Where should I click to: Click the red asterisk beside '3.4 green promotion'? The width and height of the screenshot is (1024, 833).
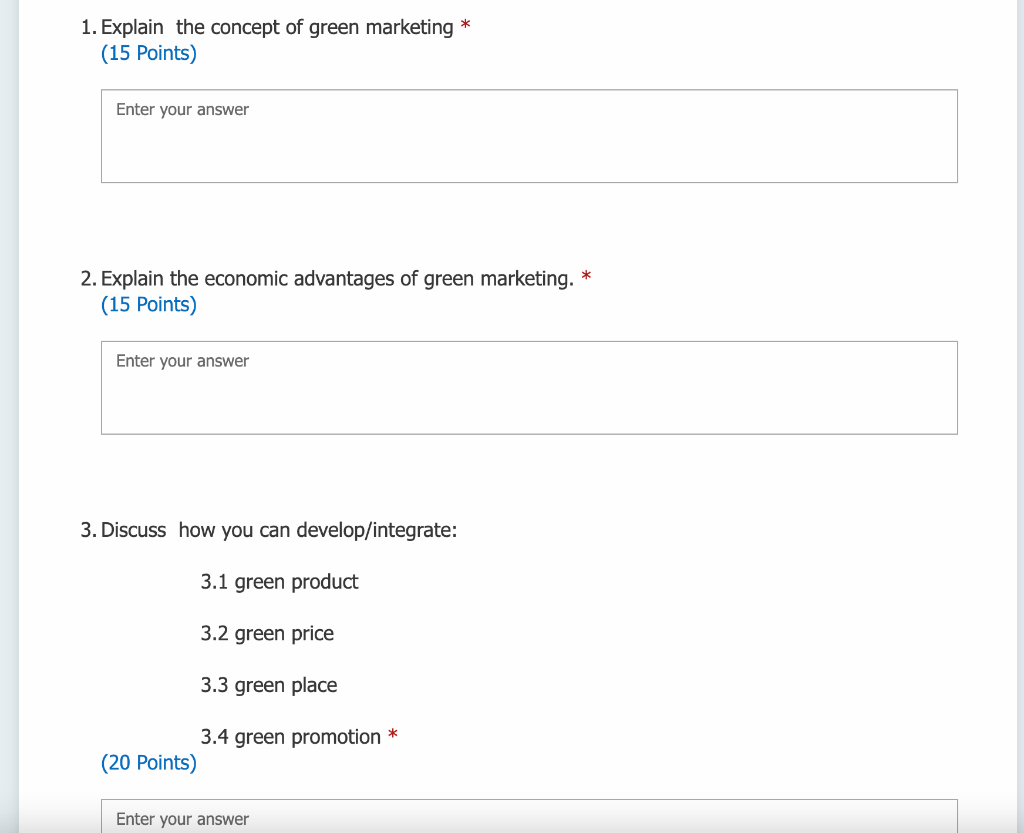[391, 734]
